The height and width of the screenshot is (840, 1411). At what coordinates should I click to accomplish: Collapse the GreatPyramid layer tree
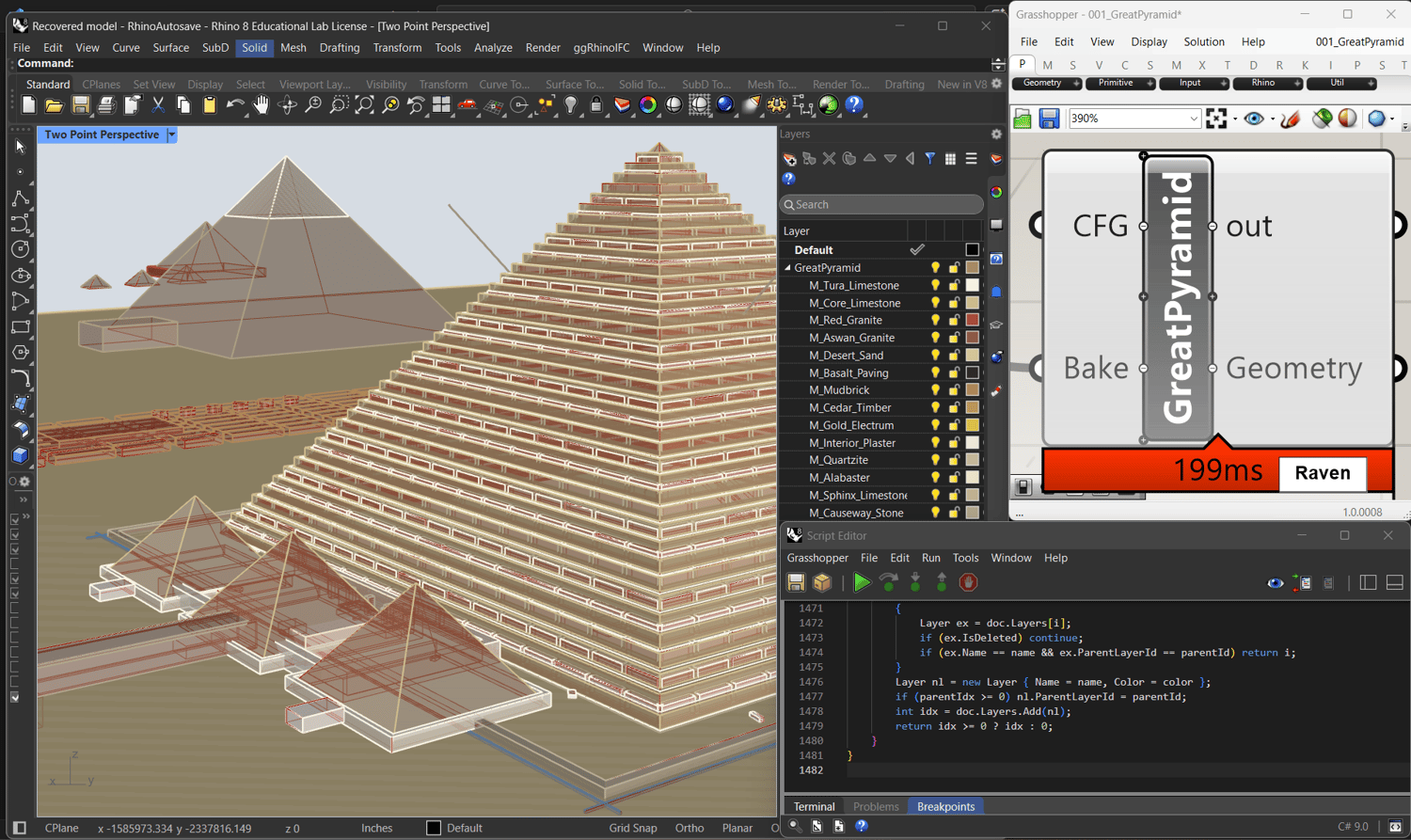(788, 268)
